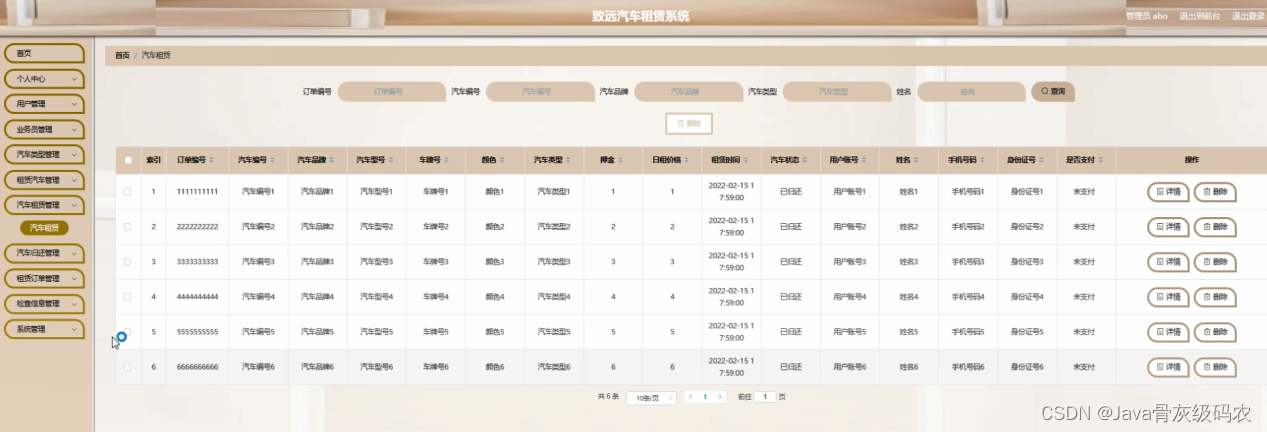Viewport: 1267px width, 432px height.
Task: Open 详情 for order 3333333333
Action: point(1168,262)
